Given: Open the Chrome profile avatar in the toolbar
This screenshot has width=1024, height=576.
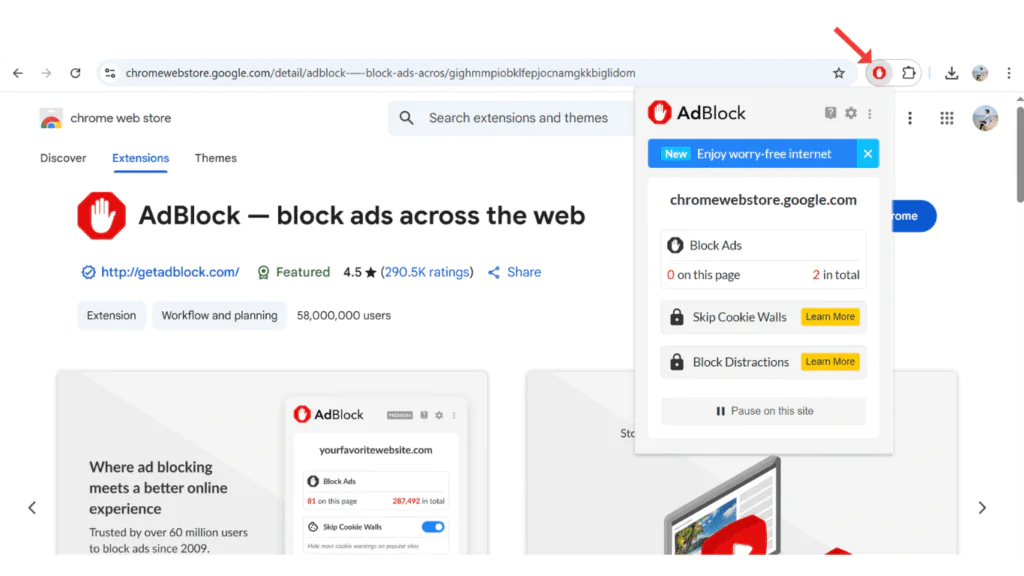Looking at the screenshot, I should coord(980,73).
